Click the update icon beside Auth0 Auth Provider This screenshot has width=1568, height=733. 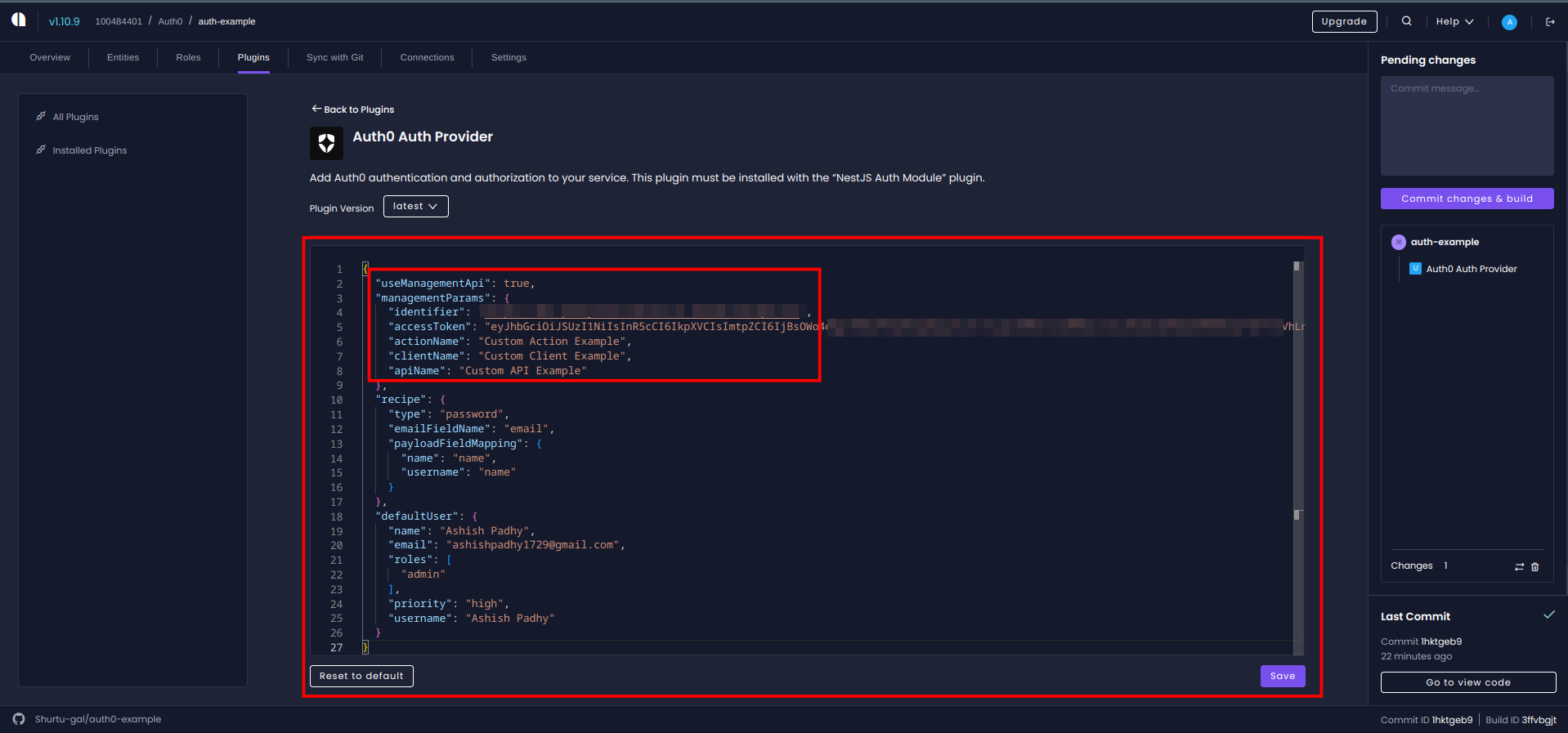point(1415,268)
